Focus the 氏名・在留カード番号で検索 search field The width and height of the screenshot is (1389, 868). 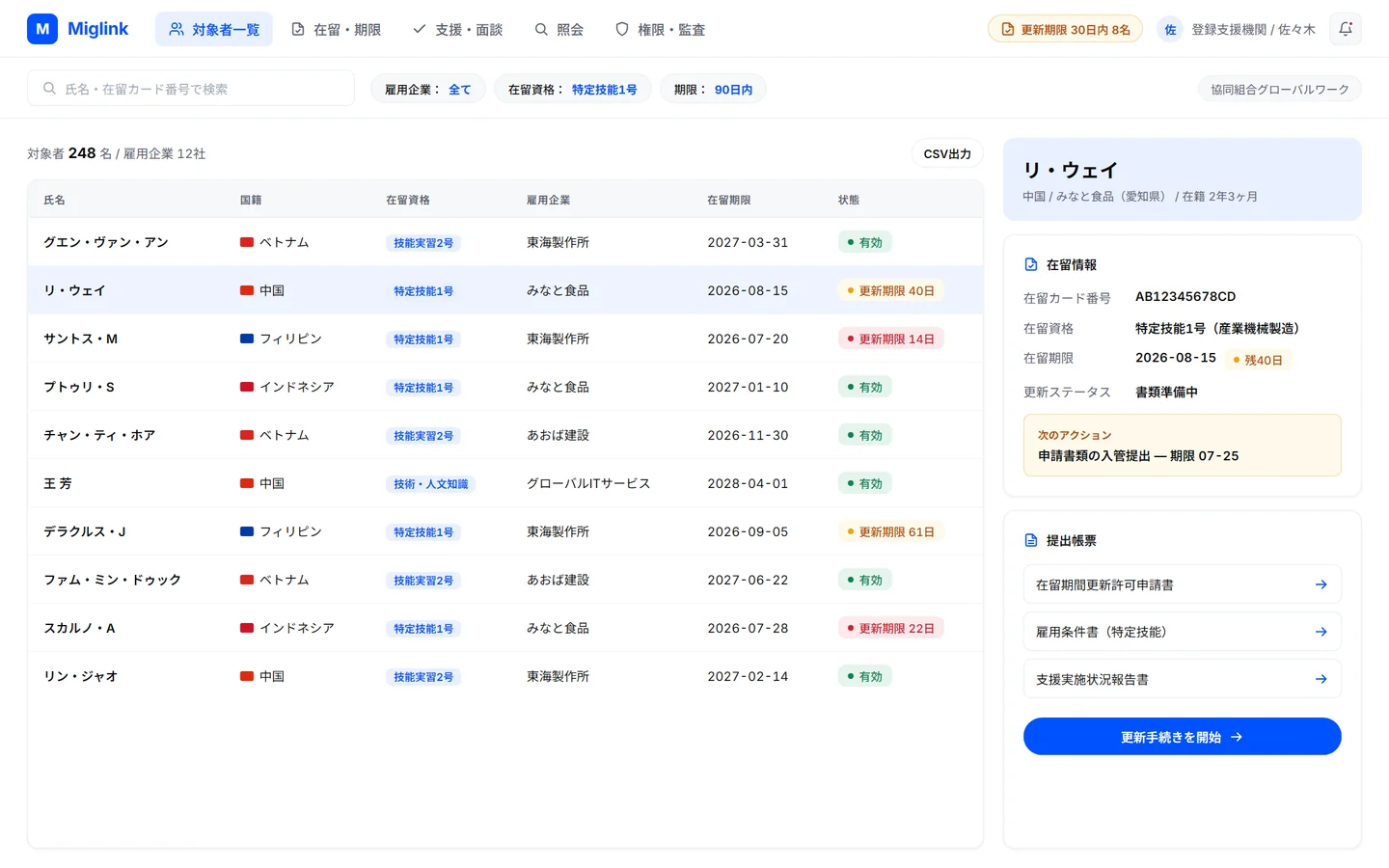(191, 89)
